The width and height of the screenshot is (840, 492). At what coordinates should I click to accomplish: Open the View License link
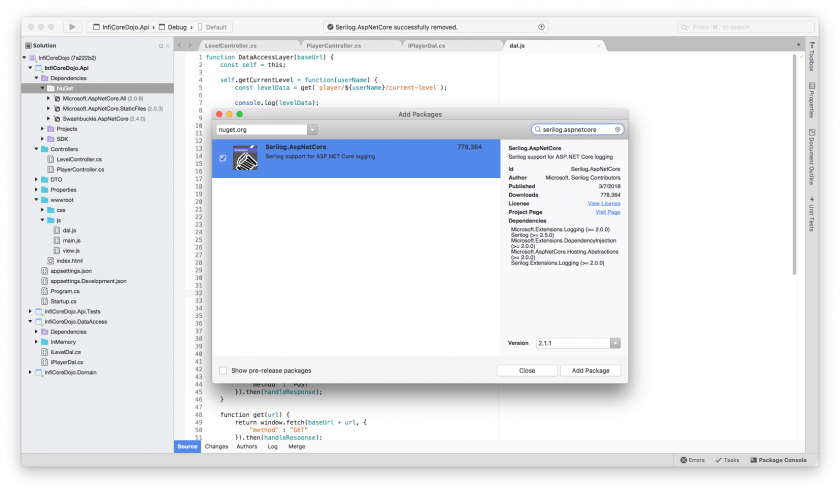pyautogui.click(x=604, y=204)
